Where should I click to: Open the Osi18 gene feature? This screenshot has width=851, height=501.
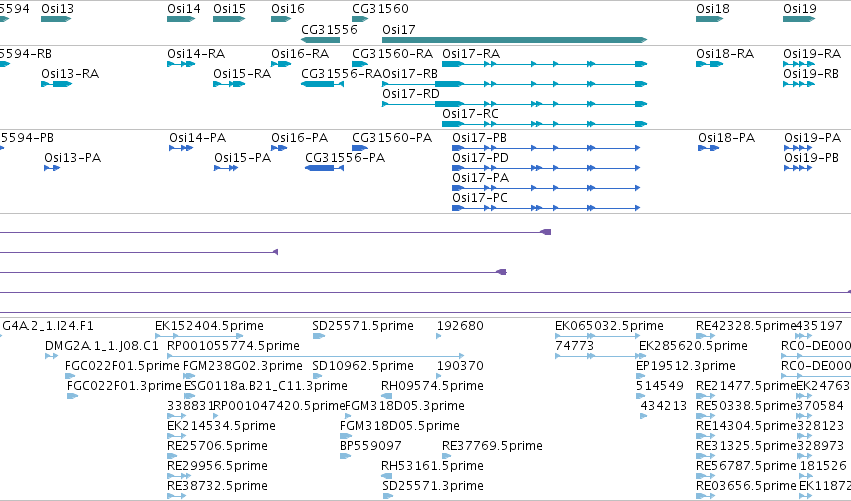709,19
